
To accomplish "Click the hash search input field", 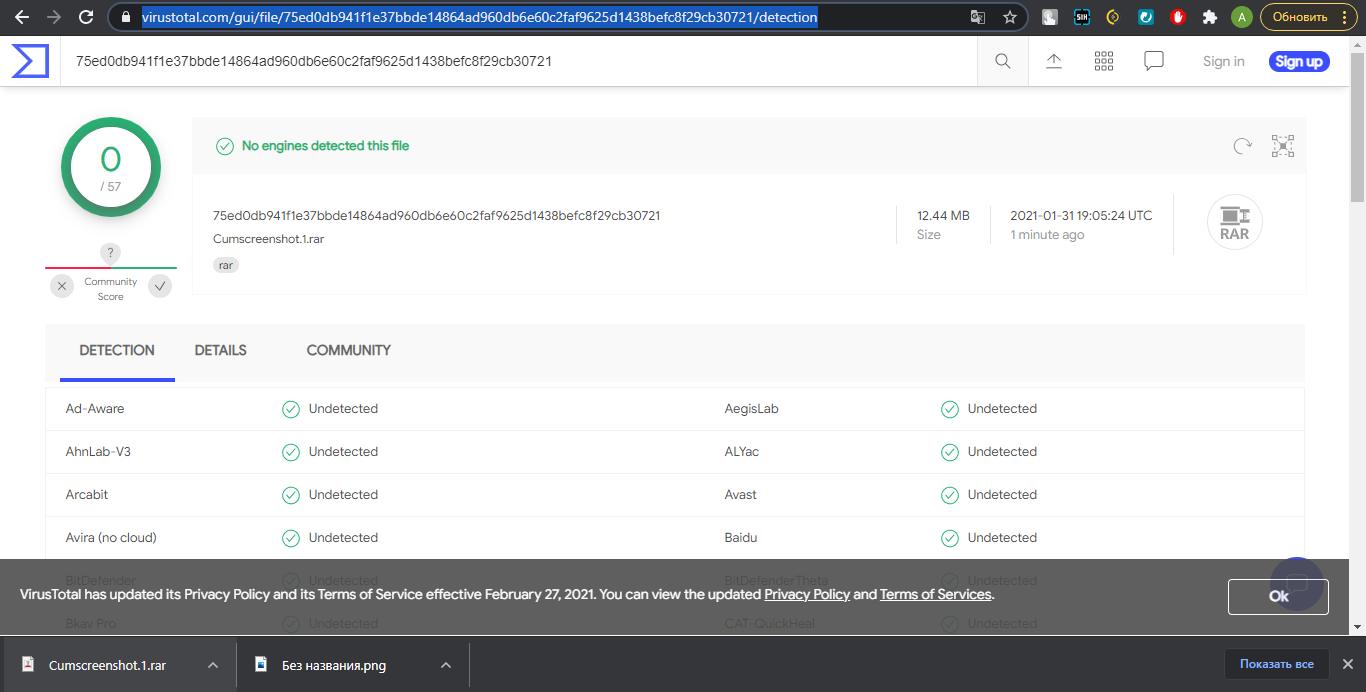I will (518, 61).
